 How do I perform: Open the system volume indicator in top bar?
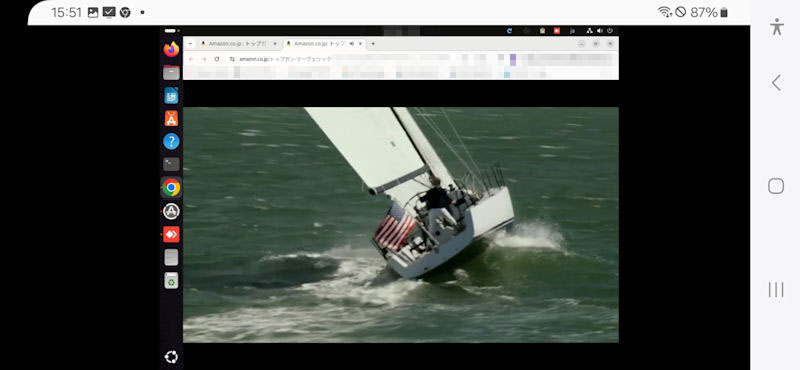[599, 31]
